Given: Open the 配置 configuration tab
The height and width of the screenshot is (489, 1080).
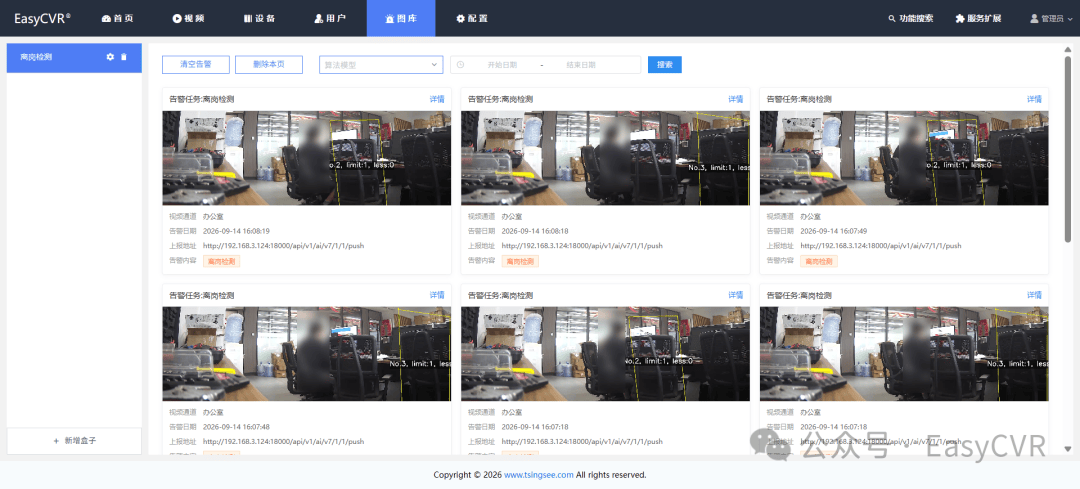Looking at the screenshot, I should click(472, 19).
